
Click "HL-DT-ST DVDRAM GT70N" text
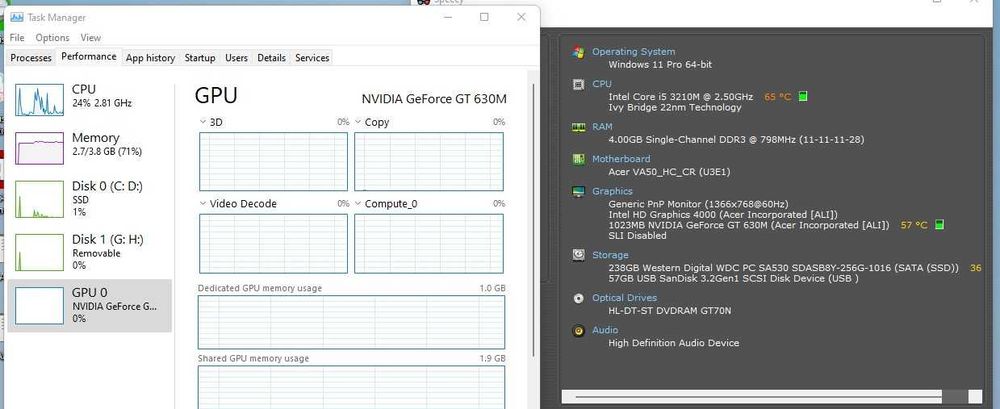click(x=670, y=311)
